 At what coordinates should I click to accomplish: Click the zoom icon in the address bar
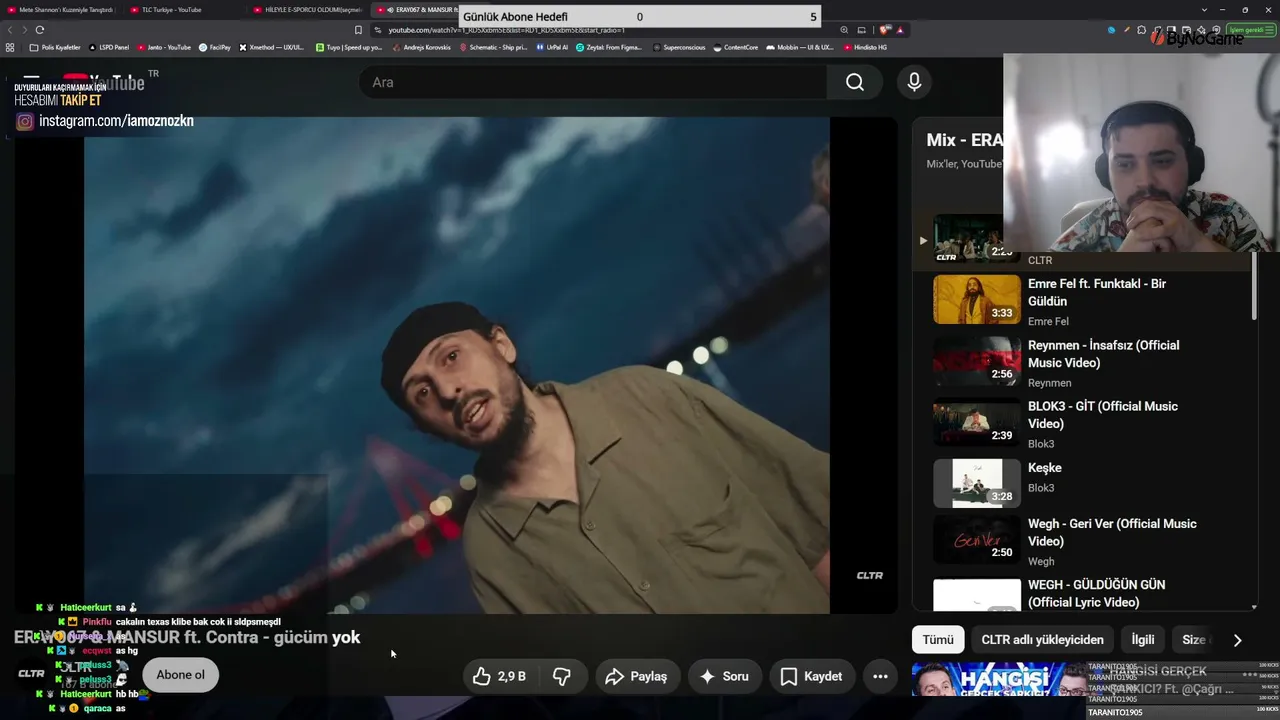click(x=845, y=30)
